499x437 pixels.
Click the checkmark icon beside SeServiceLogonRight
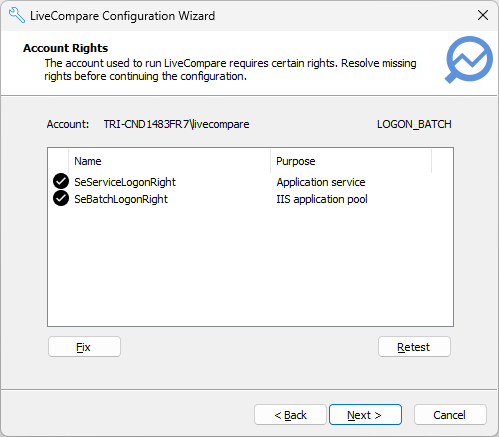coord(61,182)
